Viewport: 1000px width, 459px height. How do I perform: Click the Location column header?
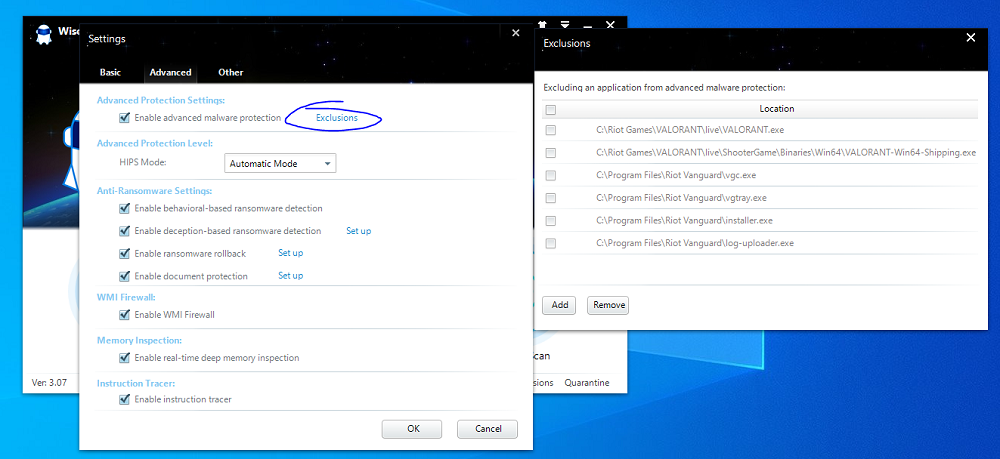776,109
